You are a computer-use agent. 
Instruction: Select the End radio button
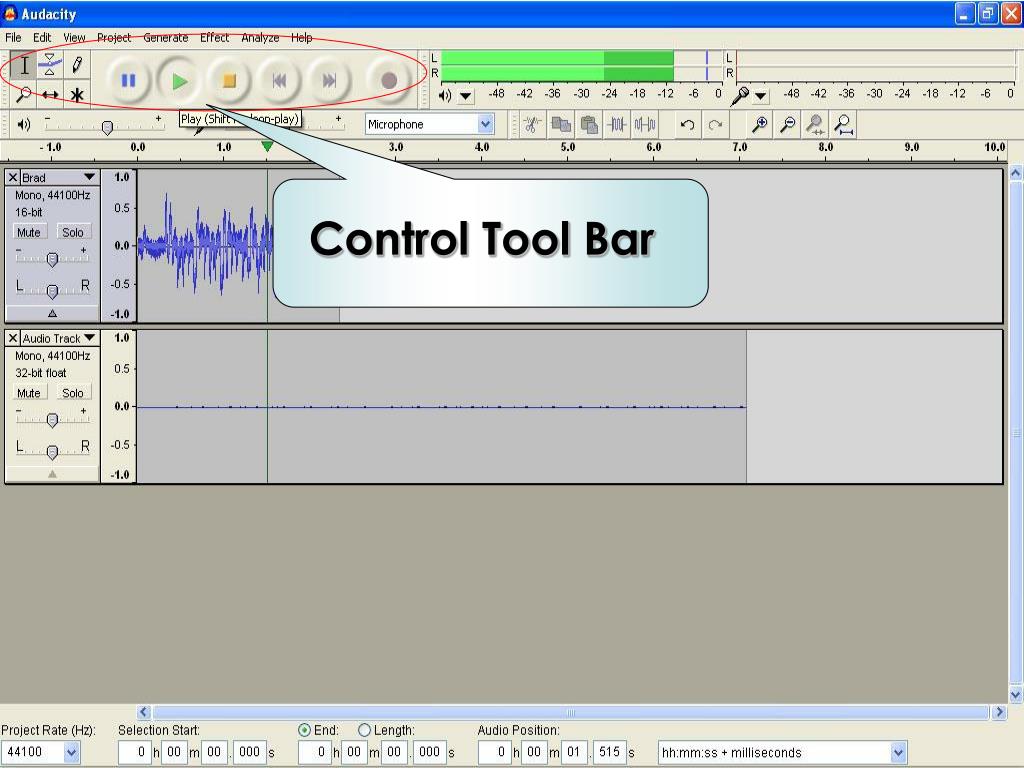(x=304, y=730)
